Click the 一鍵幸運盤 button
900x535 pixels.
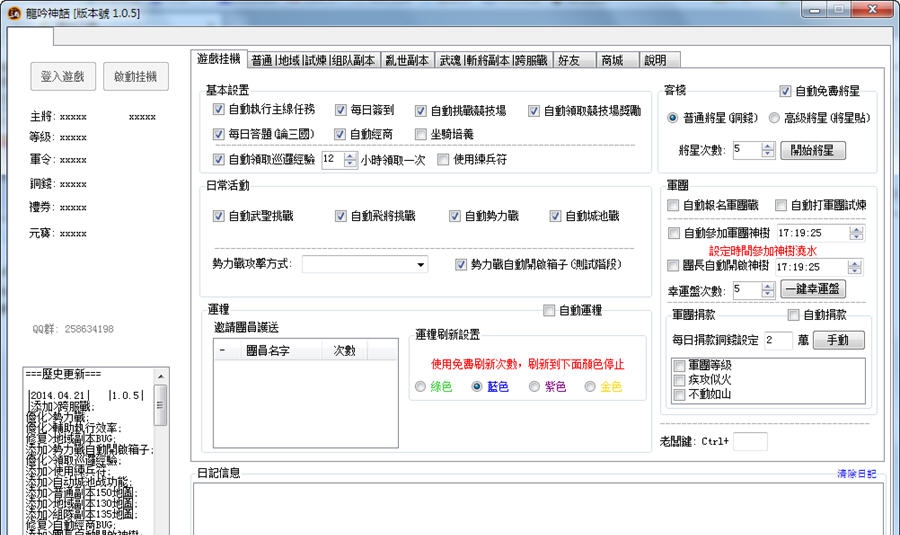tap(813, 289)
